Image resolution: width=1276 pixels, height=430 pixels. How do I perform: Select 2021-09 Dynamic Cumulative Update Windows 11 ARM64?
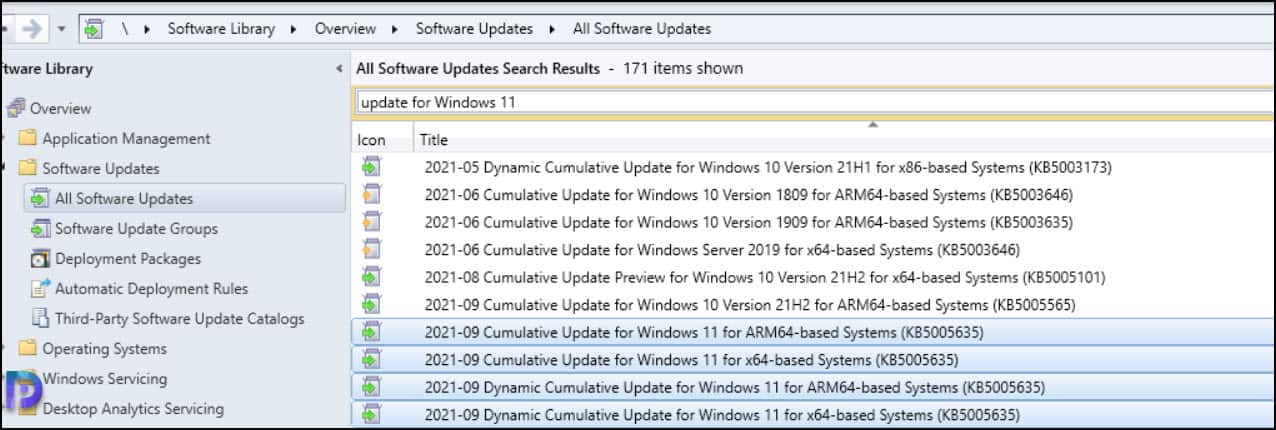point(735,387)
